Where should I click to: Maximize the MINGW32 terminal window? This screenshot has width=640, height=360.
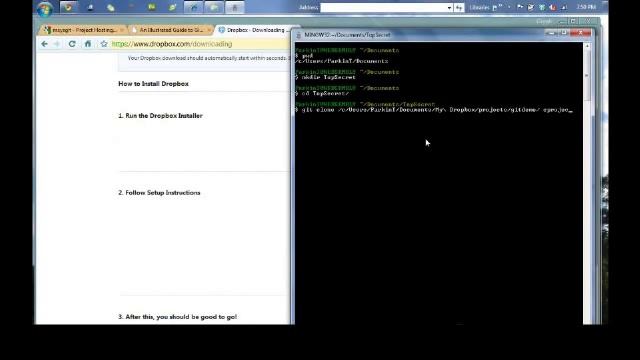click(564, 33)
